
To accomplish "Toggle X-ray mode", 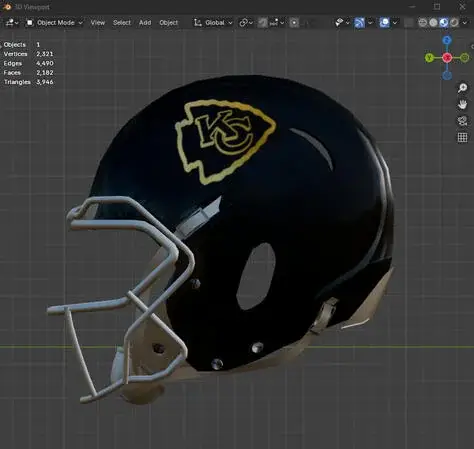I will 408,23.
